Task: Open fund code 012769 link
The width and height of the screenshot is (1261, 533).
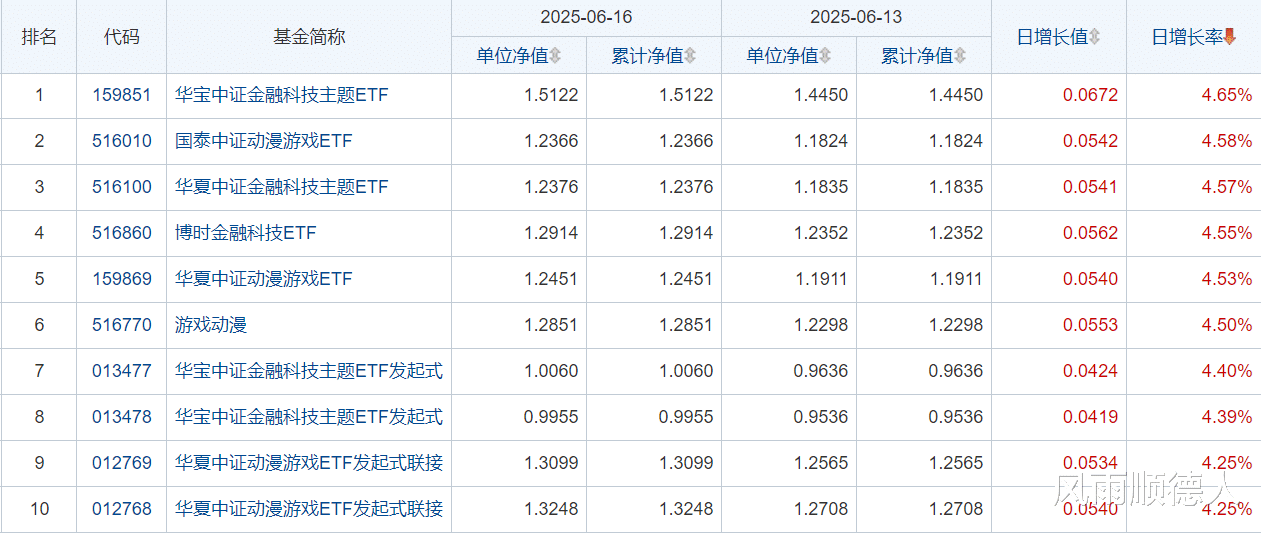Action: pos(122,463)
